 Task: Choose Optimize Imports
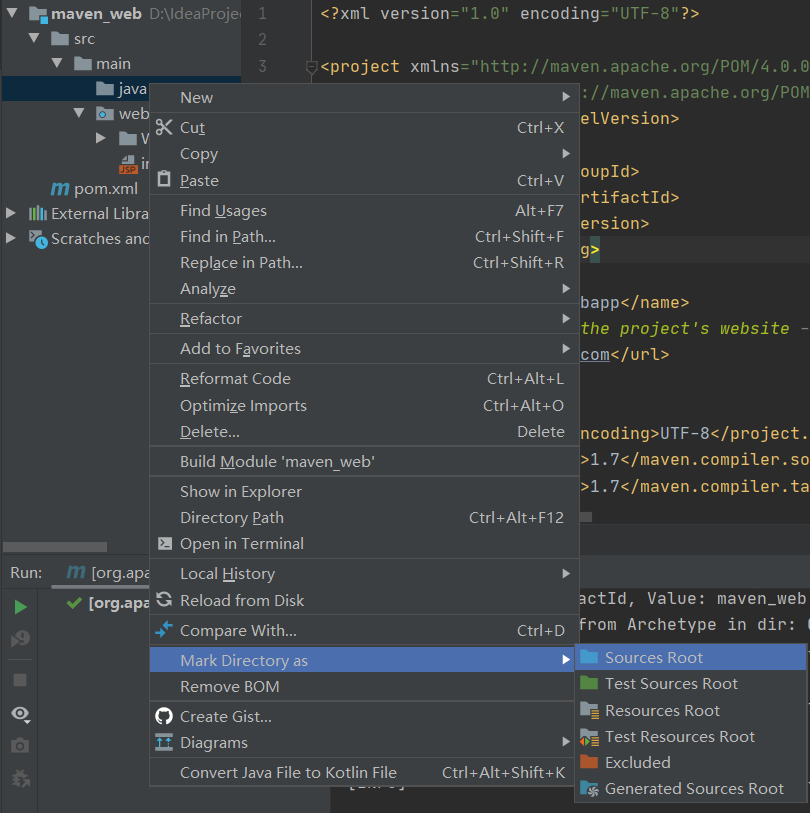tap(364, 405)
